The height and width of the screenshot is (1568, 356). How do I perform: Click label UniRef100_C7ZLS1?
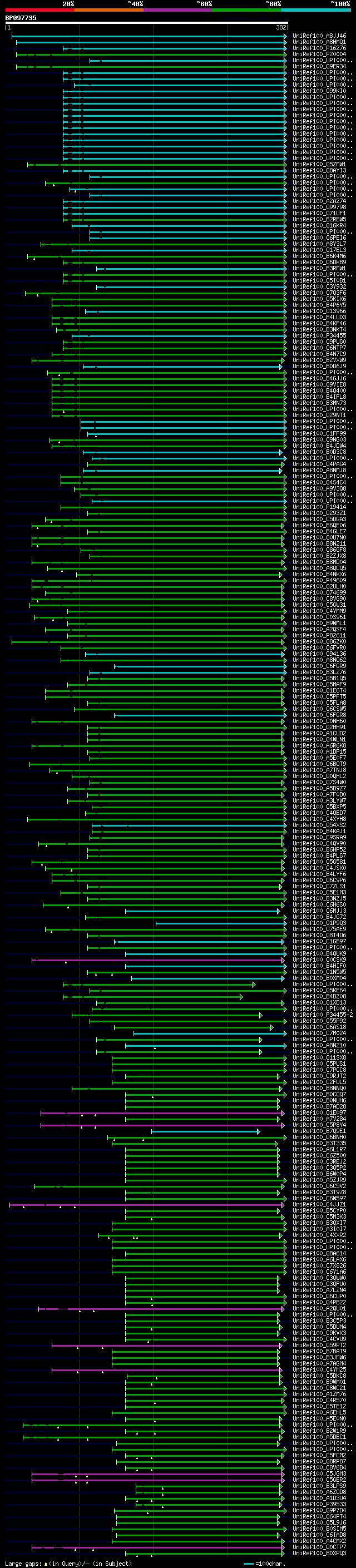(x=319, y=886)
